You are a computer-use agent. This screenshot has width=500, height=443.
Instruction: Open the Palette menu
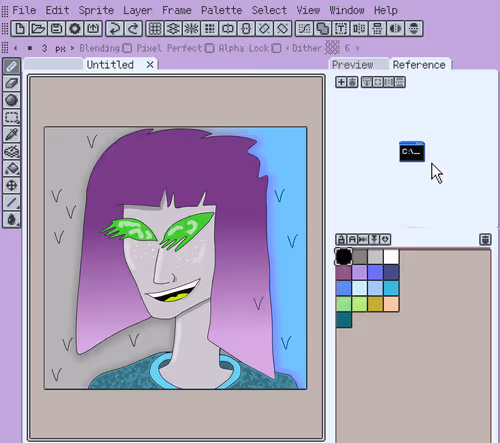pyautogui.click(x=221, y=10)
